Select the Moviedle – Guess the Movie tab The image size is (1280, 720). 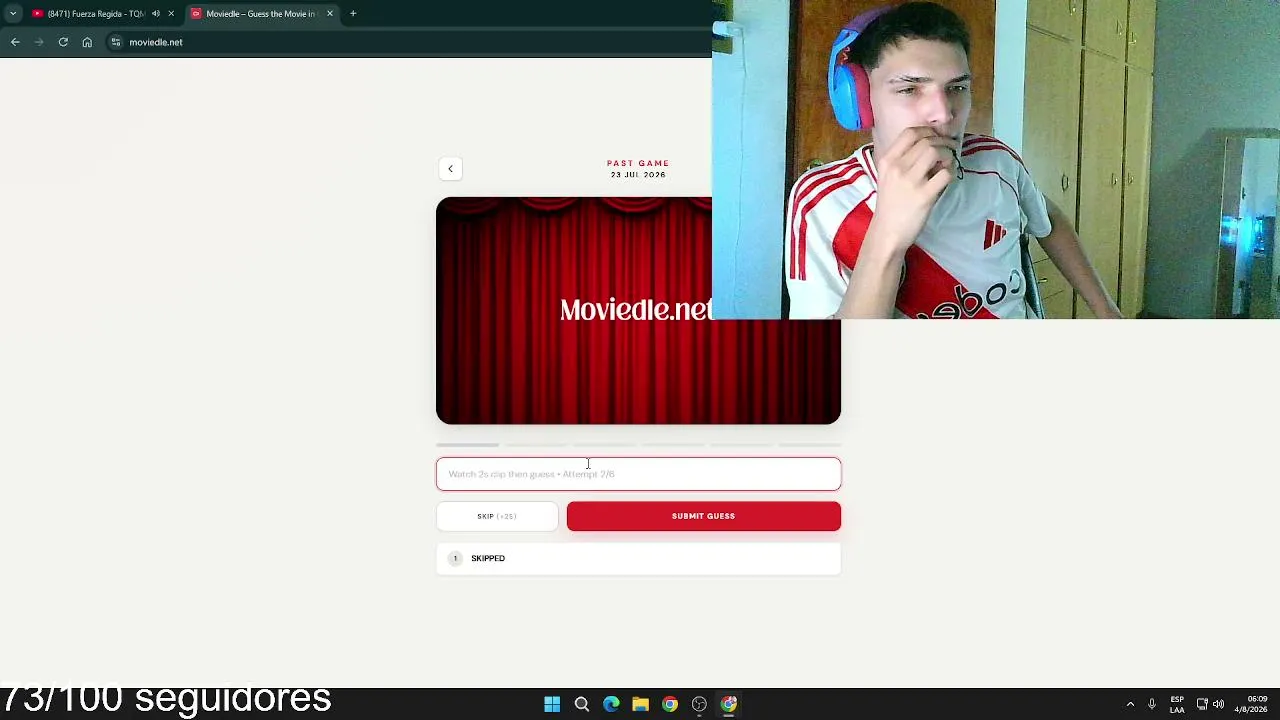[260, 14]
